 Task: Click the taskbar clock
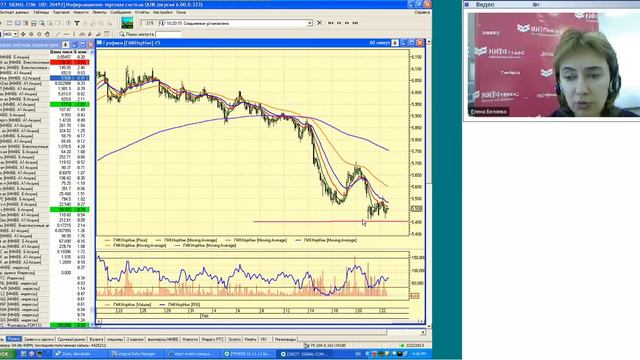click(419, 354)
